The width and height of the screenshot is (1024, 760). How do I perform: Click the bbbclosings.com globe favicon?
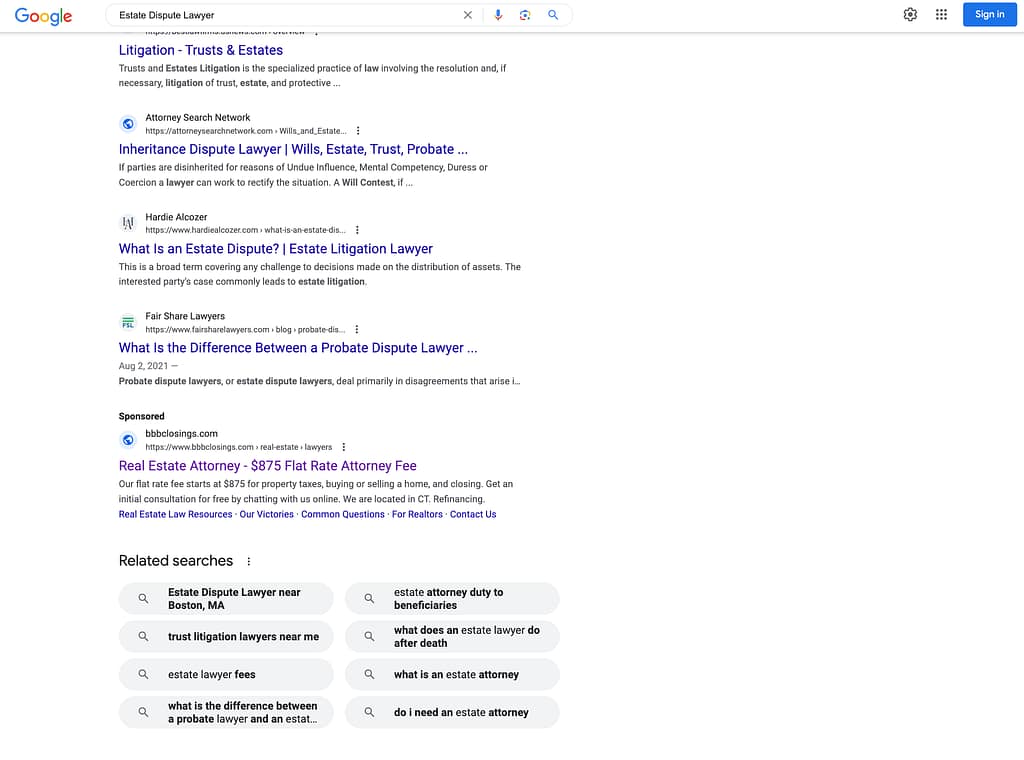(128, 439)
